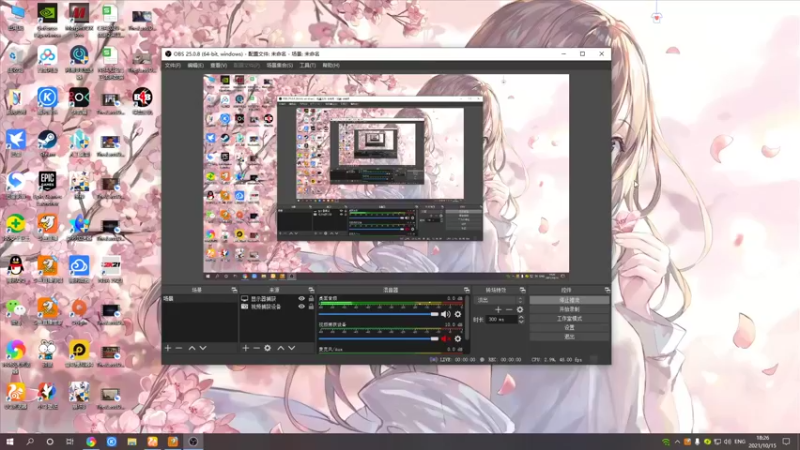Open File Explorer from the taskbar
Screen dimensions: 800x450
(x=132, y=442)
